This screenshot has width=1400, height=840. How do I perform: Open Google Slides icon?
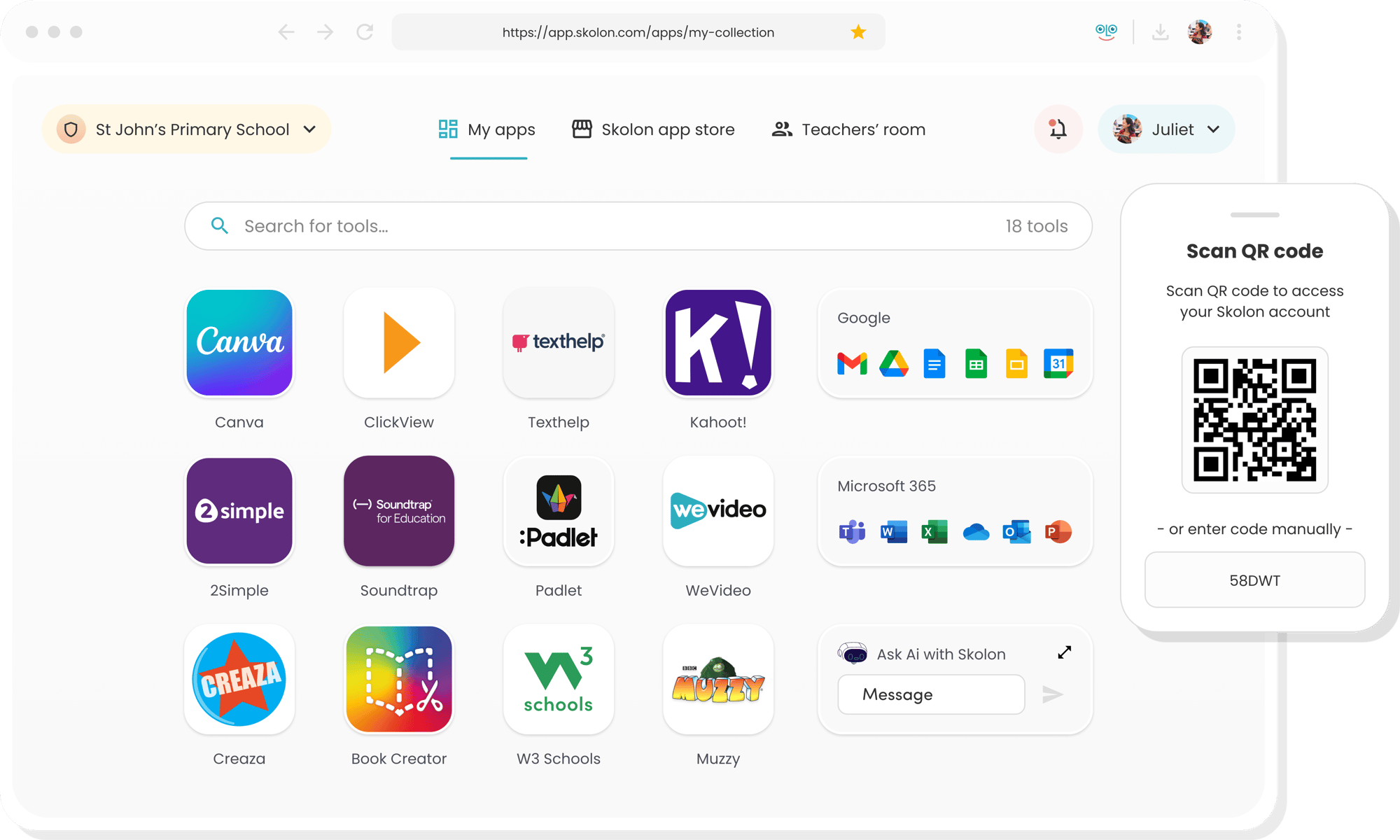tap(1017, 364)
